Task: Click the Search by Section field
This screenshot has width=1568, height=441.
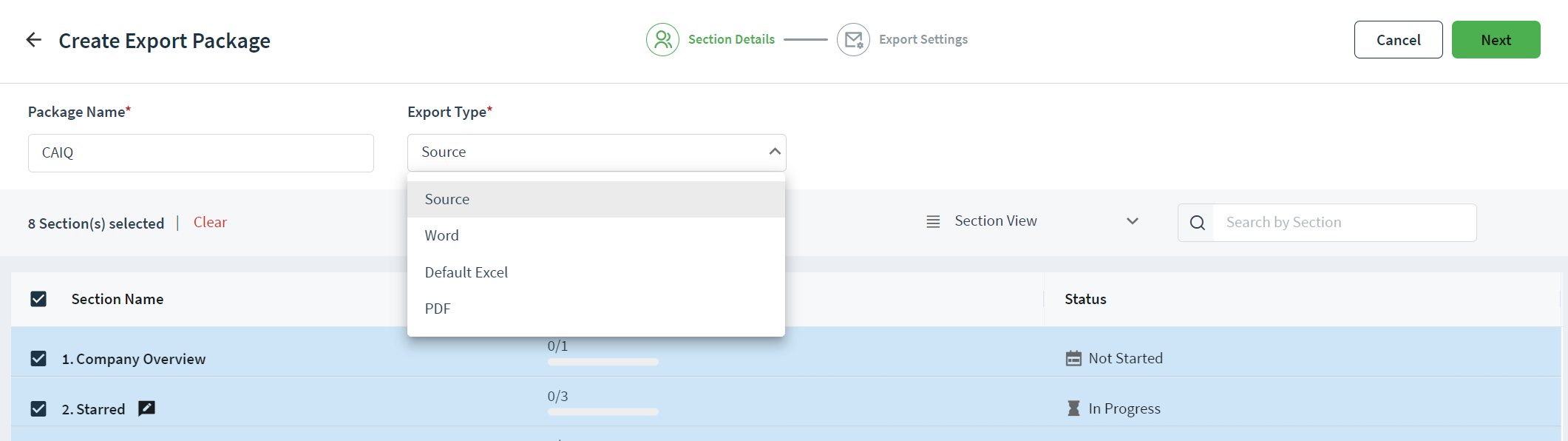Action: coord(1345,223)
